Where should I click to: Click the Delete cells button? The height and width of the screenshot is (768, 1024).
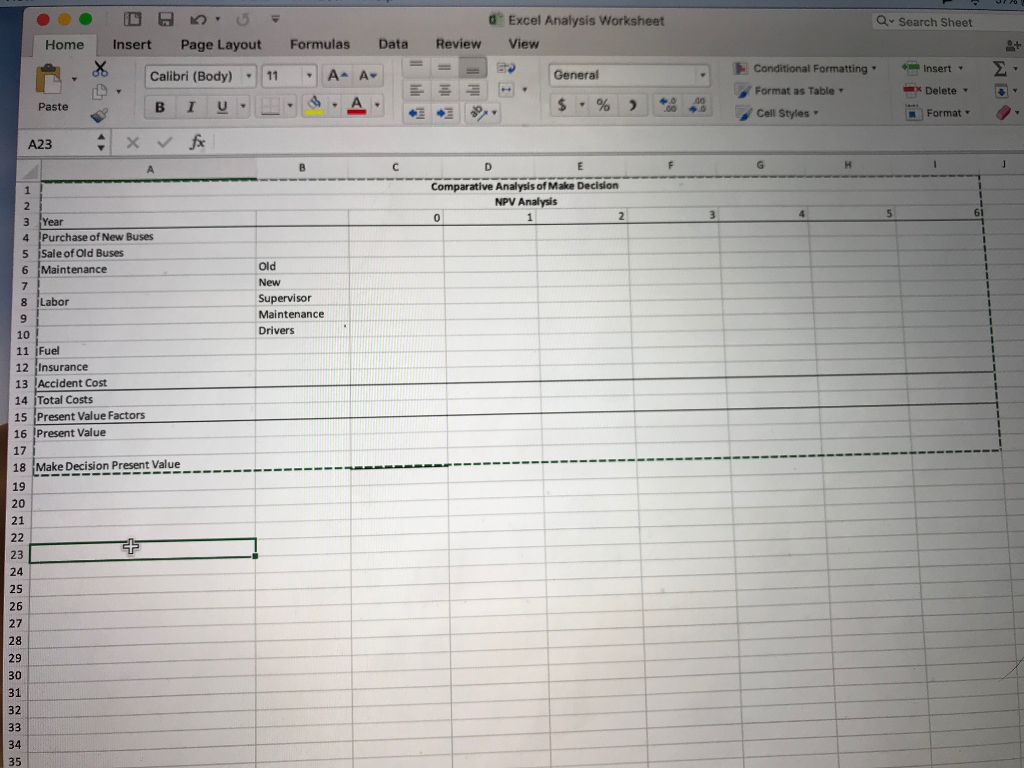coord(935,90)
